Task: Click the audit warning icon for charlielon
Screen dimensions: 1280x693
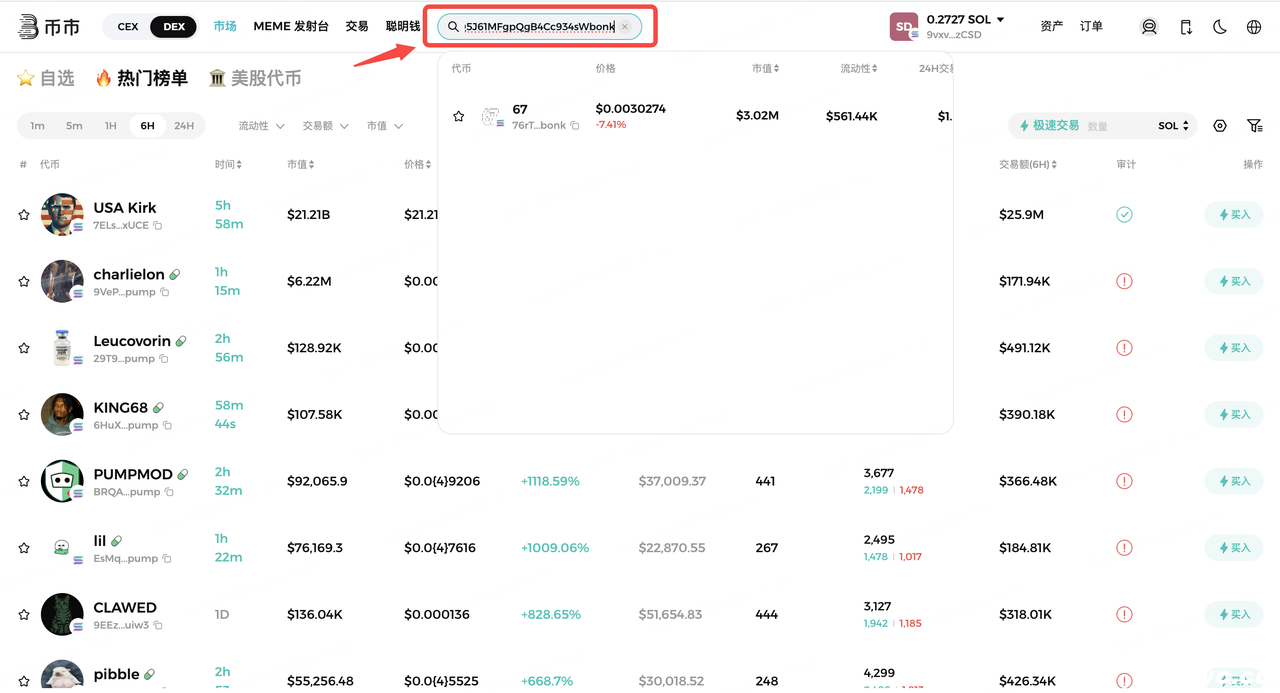Action: tap(1124, 281)
